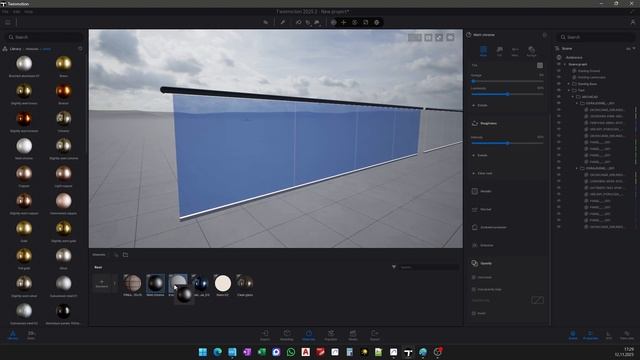Expand Extras under the Color settings
The height and width of the screenshot is (360, 640).
point(480,105)
